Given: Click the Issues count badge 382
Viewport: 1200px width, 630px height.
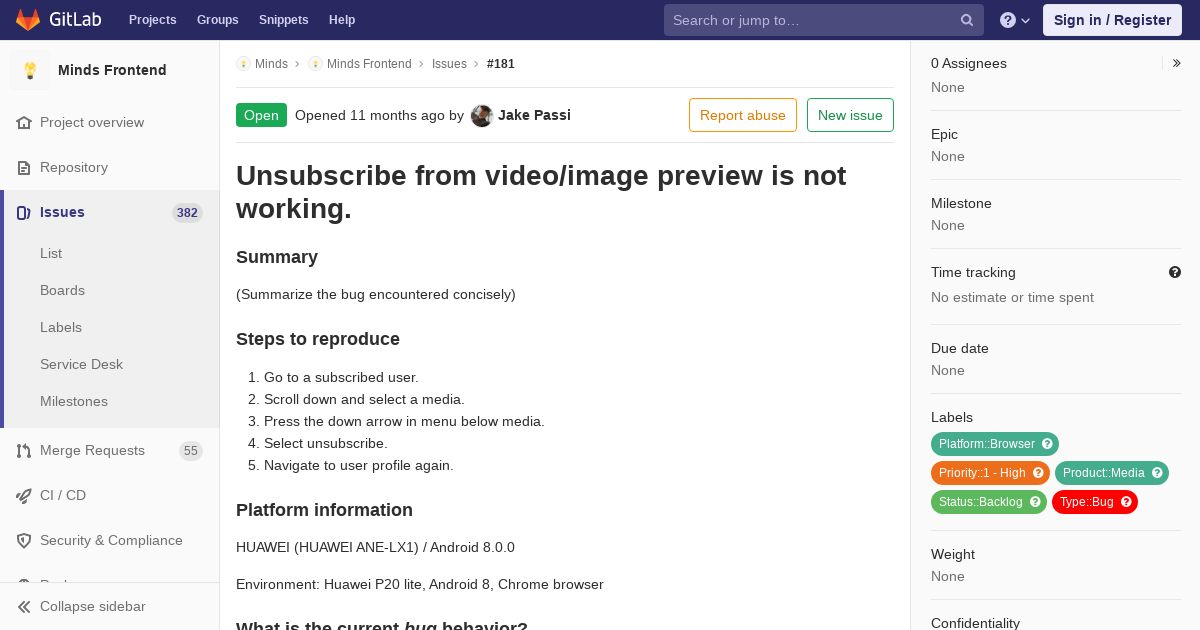Looking at the screenshot, I should (x=187, y=213).
